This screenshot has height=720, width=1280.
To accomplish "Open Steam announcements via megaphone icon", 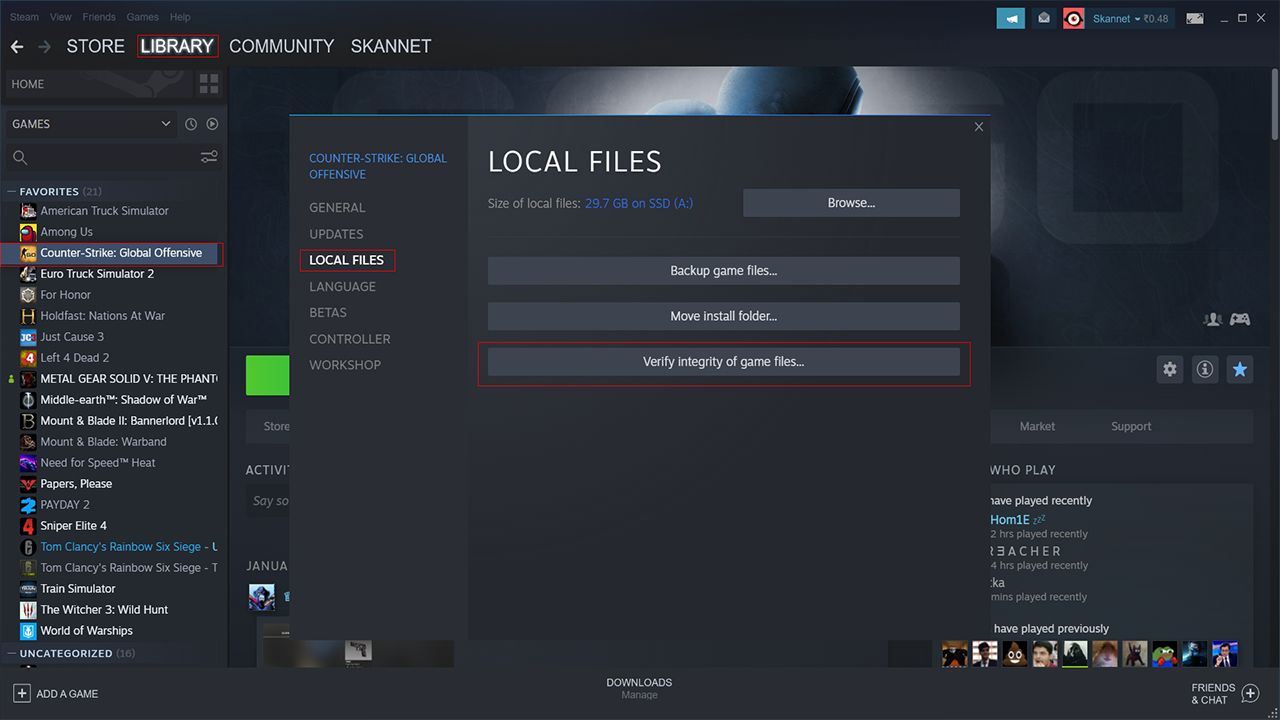I will tap(1010, 18).
